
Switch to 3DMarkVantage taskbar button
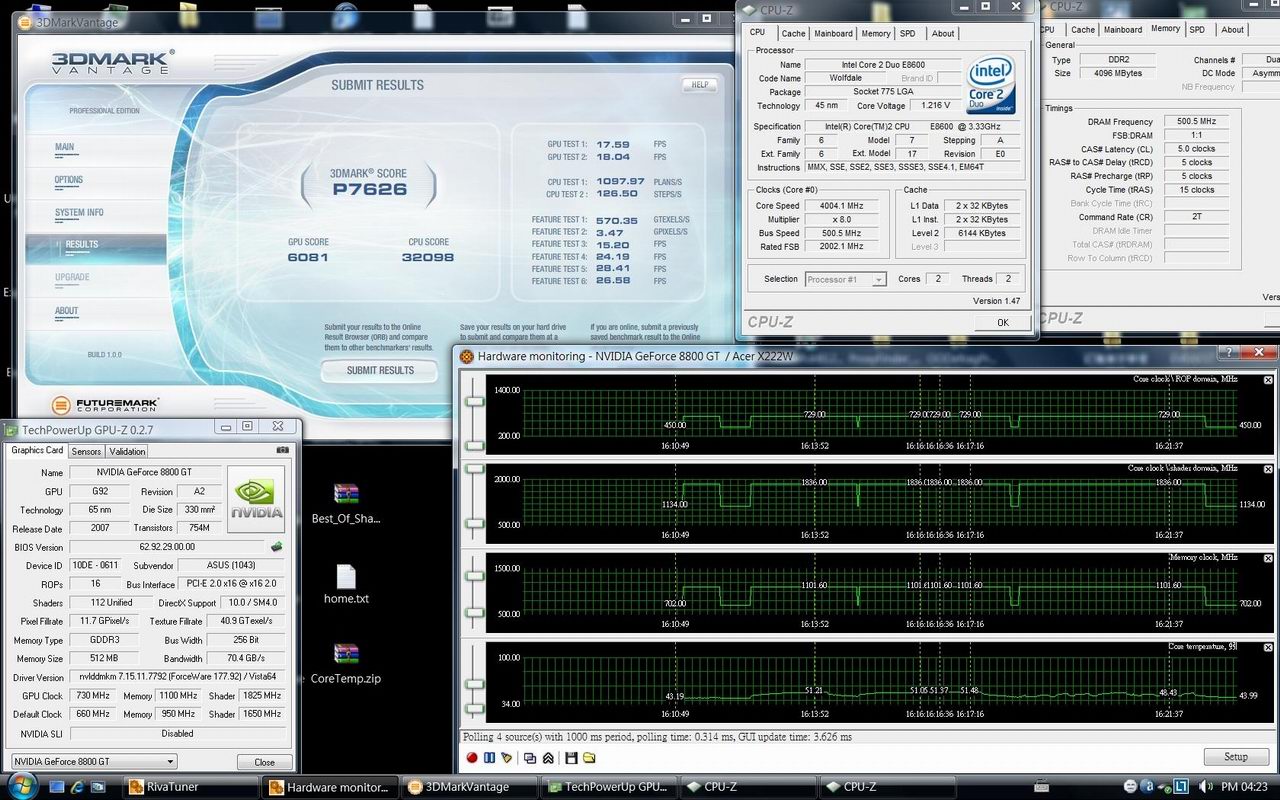[x=469, y=787]
